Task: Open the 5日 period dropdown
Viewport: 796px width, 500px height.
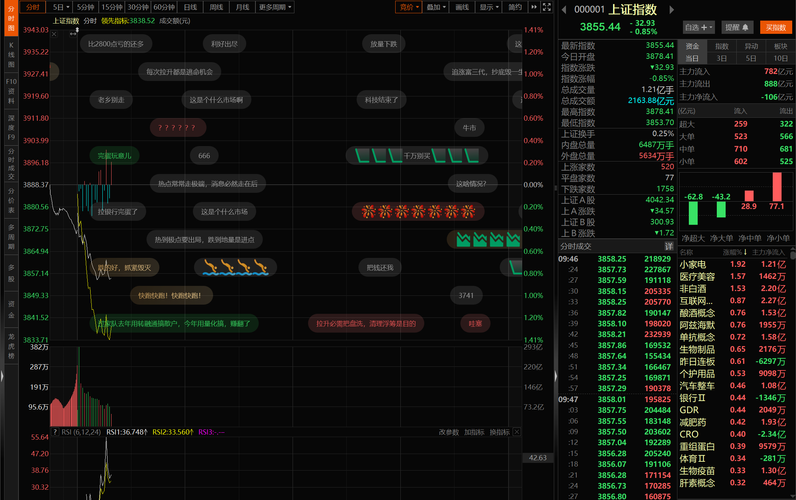Action: click(60, 7)
